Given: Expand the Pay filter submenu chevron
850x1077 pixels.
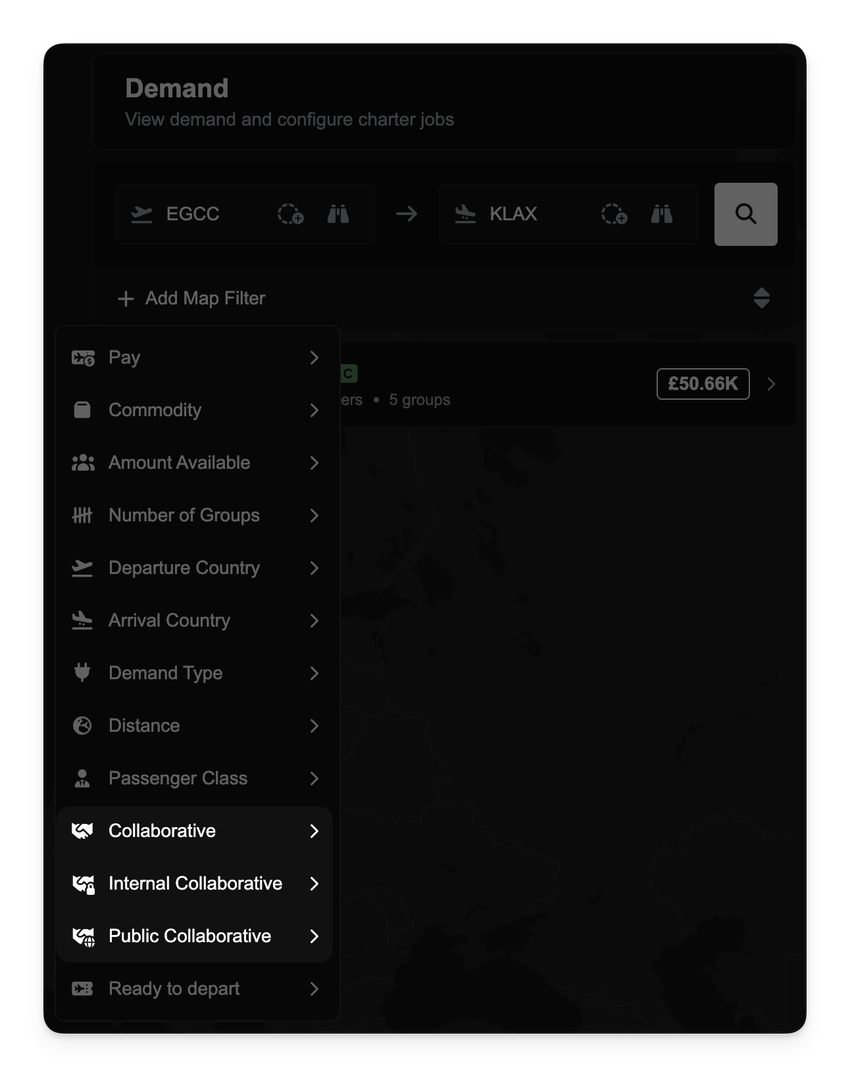Looking at the screenshot, I should click(314, 358).
